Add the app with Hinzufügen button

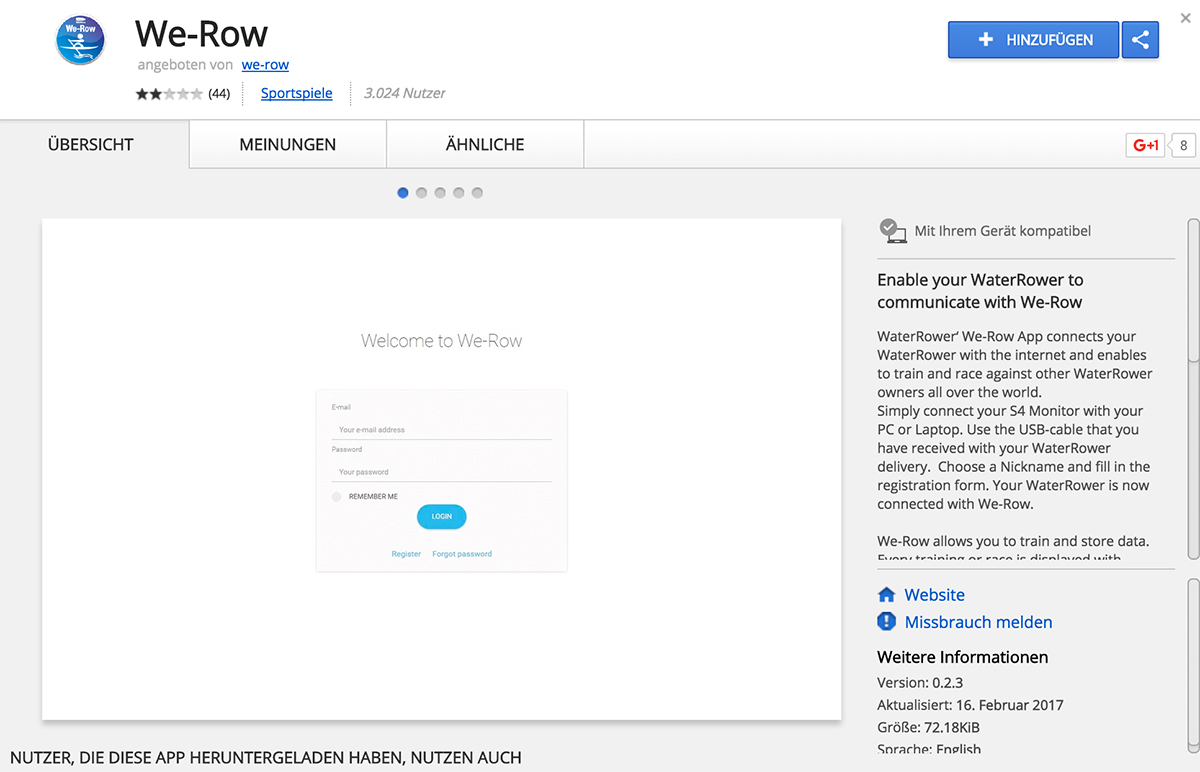1033,40
